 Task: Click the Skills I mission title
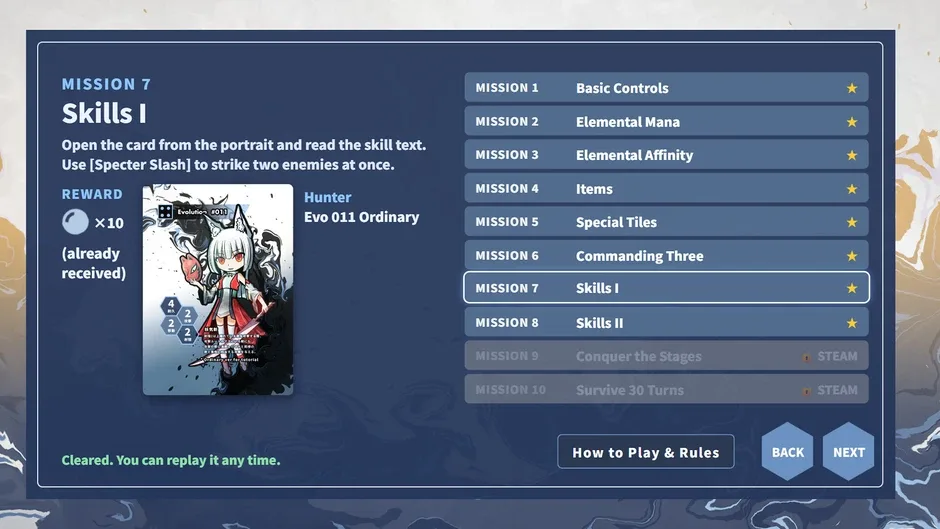(104, 113)
